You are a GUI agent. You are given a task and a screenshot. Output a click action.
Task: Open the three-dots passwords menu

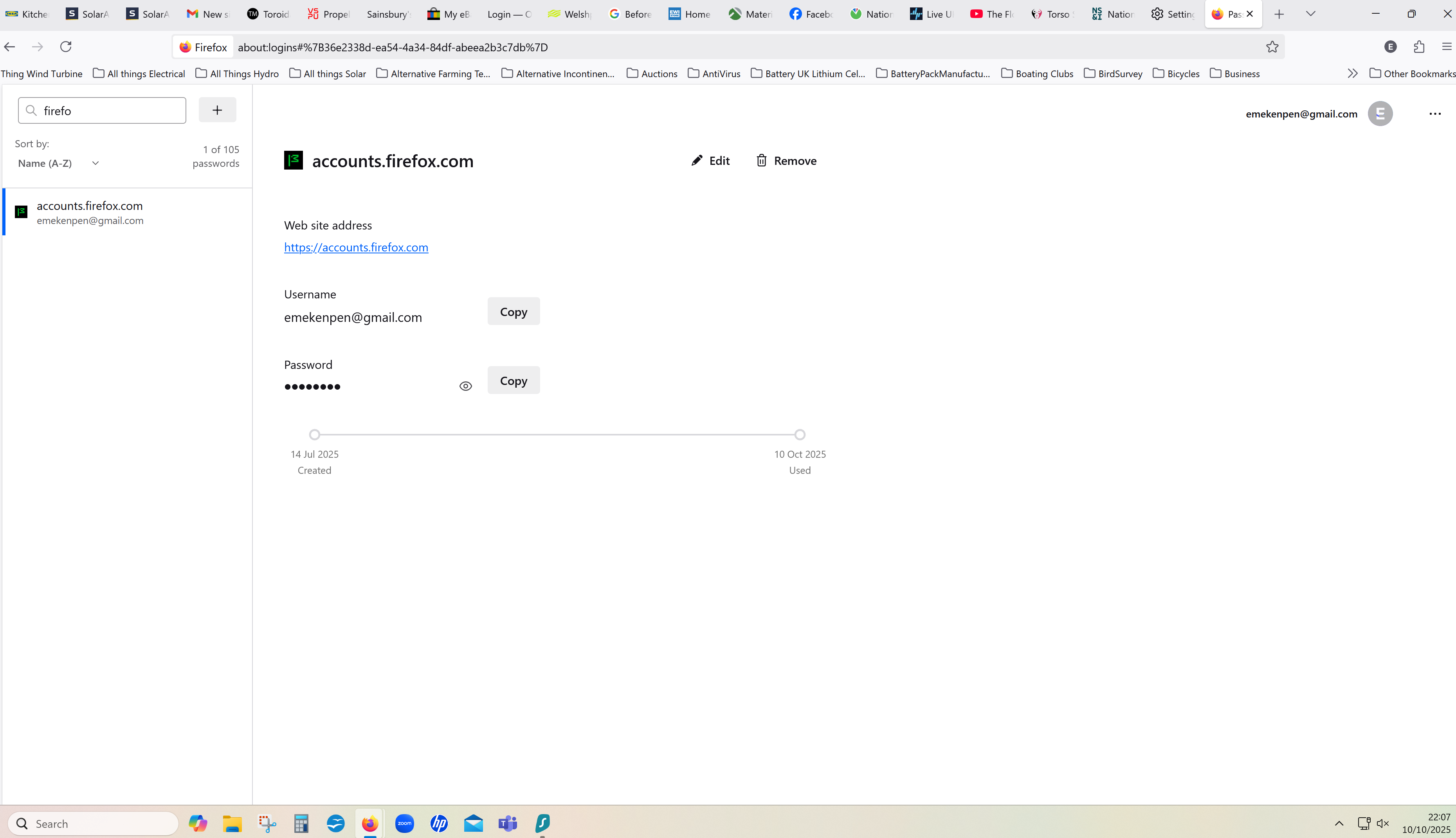1435,114
